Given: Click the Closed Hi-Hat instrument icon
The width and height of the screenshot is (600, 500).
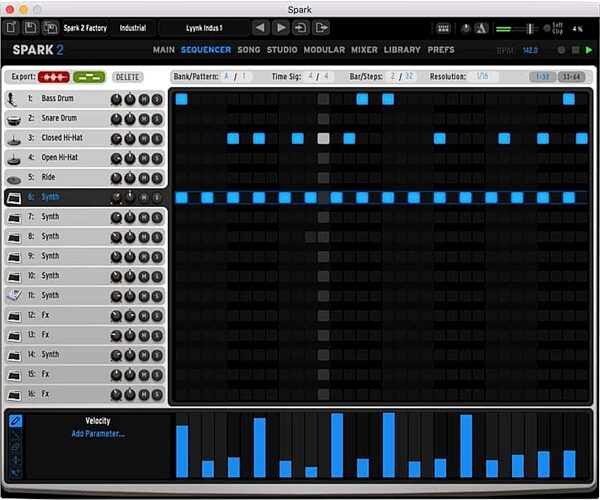Looking at the screenshot, I should pyautogui.click(x=14, y=139).
